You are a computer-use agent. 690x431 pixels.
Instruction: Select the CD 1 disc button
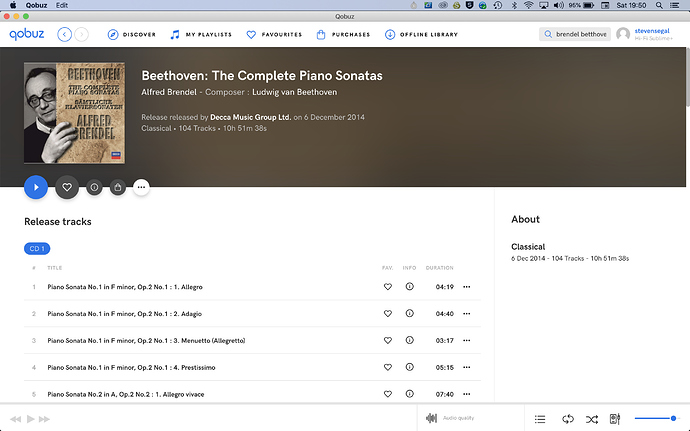click(x=37, y=249)
